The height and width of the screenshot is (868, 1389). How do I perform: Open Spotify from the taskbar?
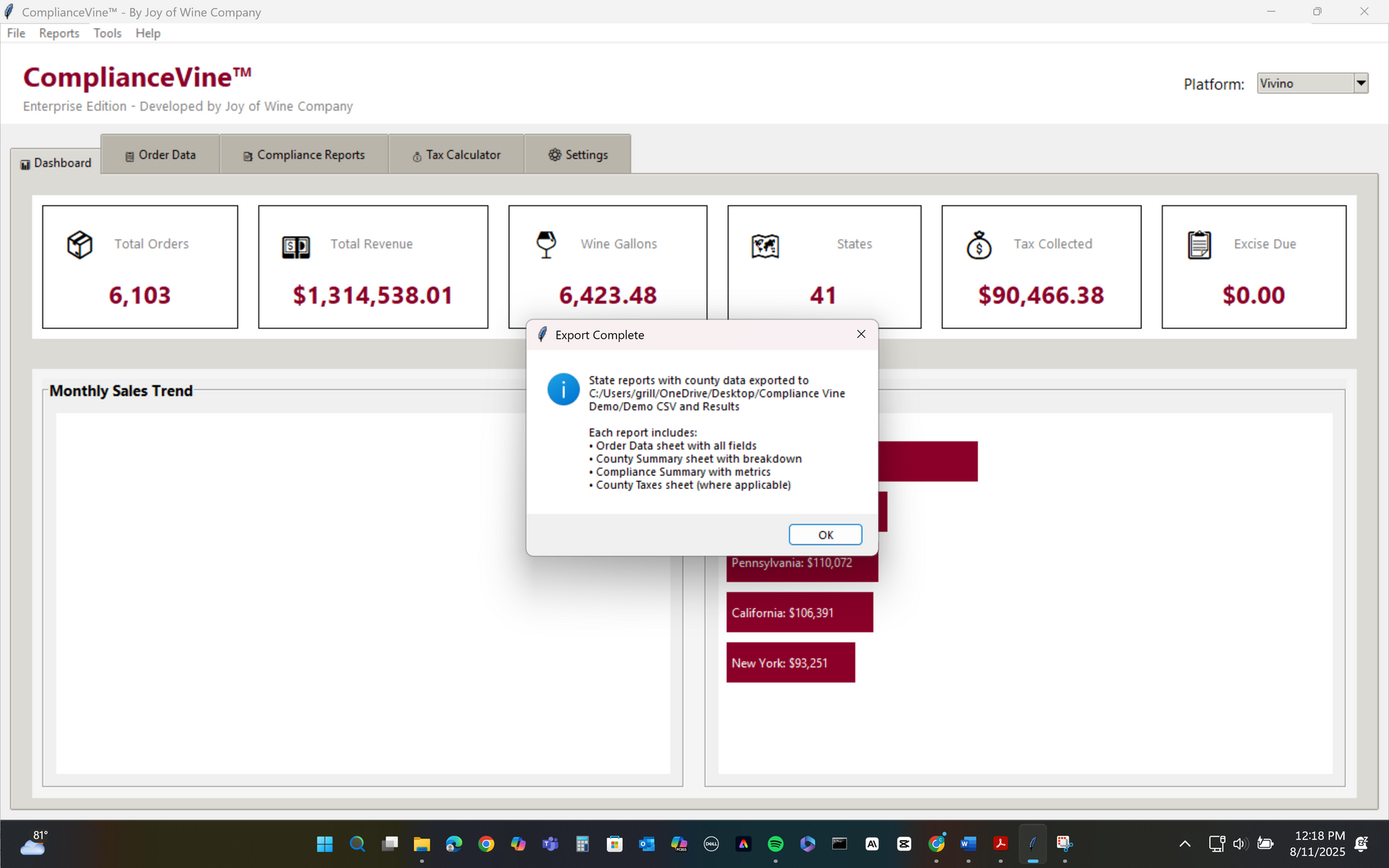775,844
